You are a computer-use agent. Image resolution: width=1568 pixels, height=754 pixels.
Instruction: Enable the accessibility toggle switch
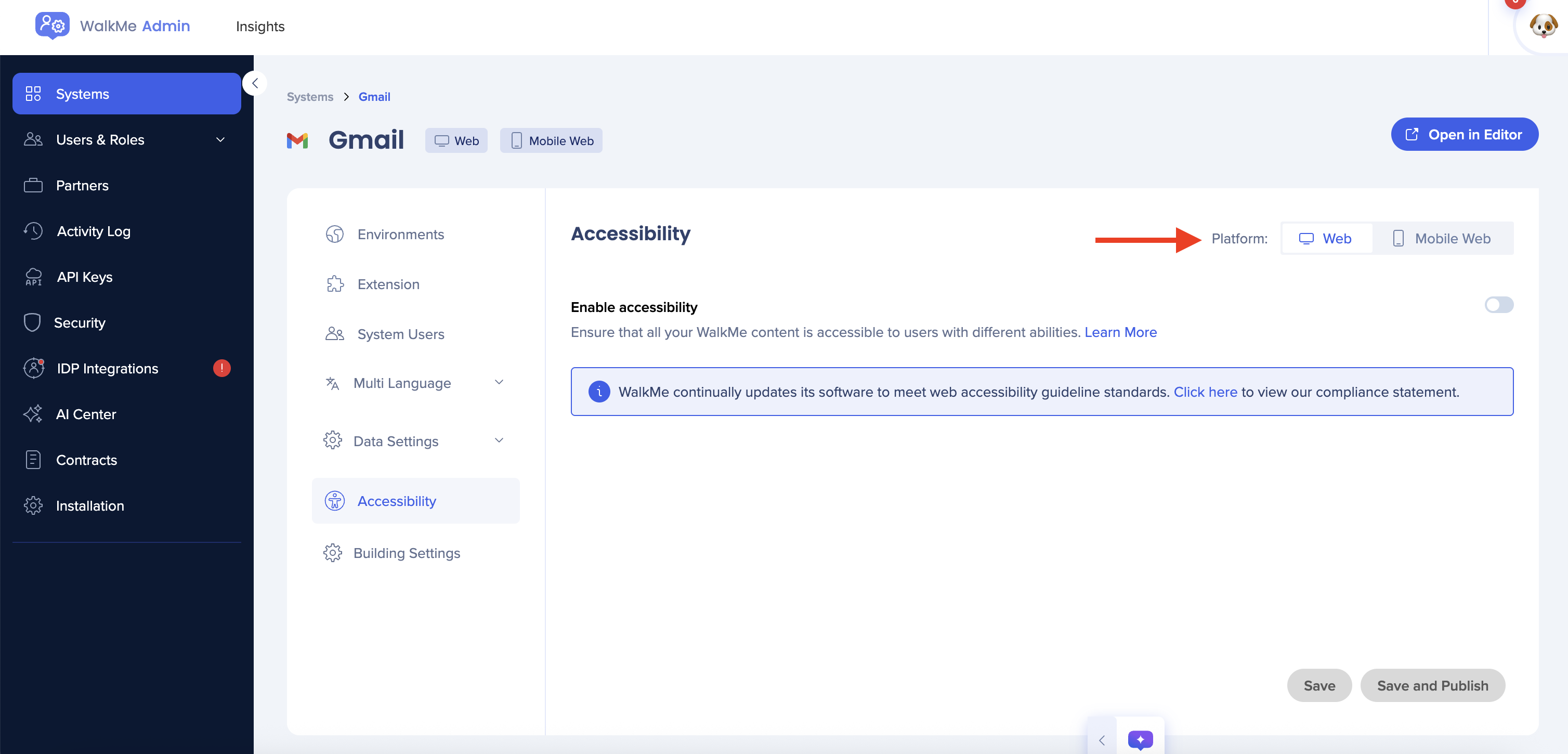pyautogui.click(x=1499, y=305)
